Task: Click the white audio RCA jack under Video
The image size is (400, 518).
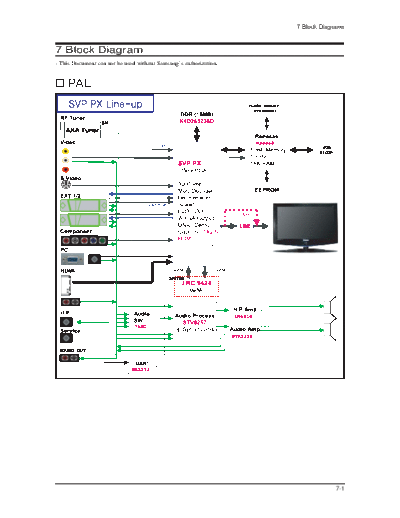Action: (x=66, y=160)
